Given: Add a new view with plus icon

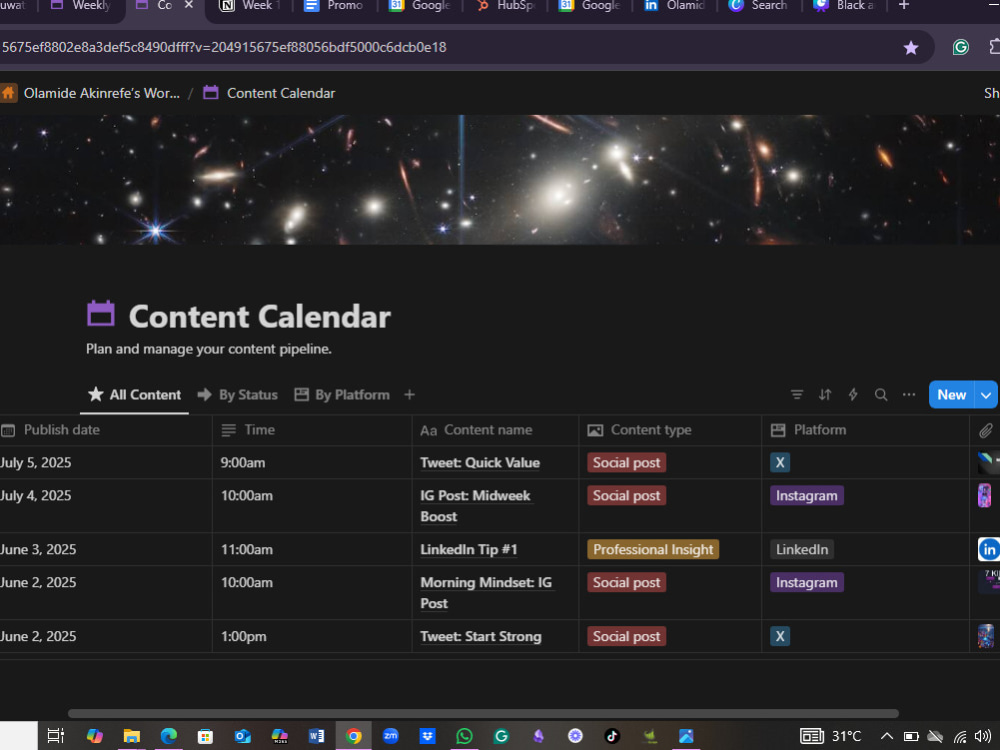Looking at the screenshot, I should pyautogui.click(x=409, y=395).
